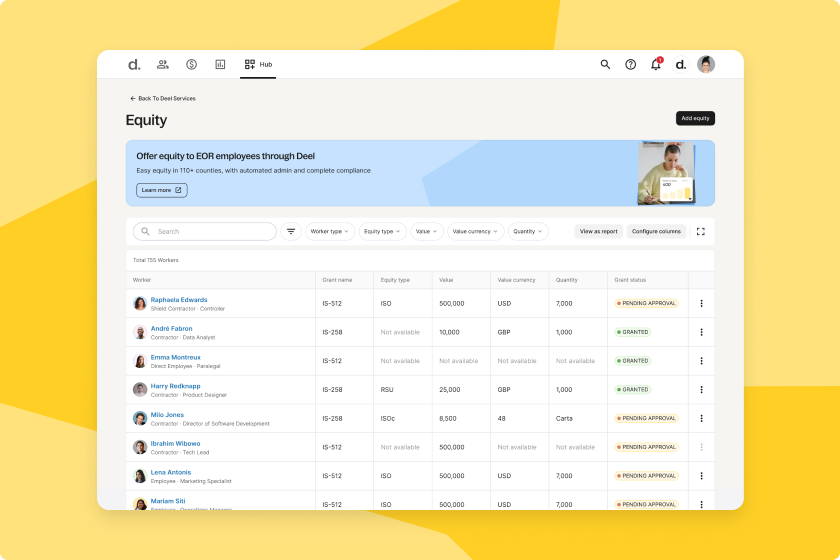This screenshot has width=840, height=560.
Task: Expand the Equity type filter dropdown
Action: pos(382,232)
